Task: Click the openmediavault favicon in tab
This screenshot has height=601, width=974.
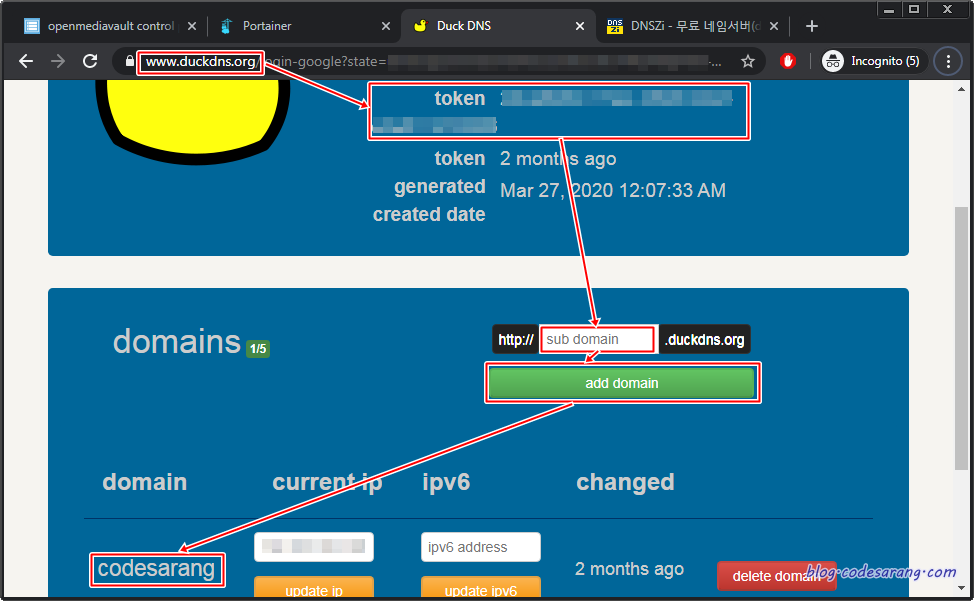Action: 31,26
